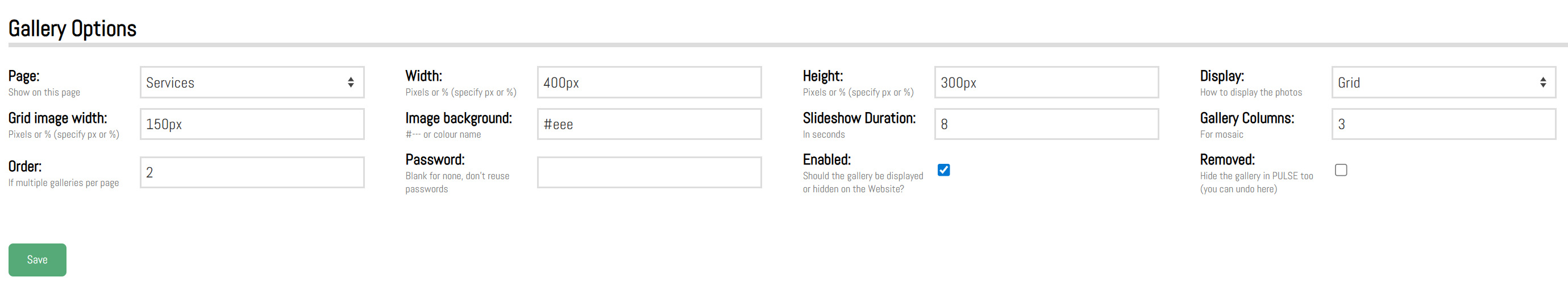Click the Gallery Columns input field
The image size is (1568, 285).
click(x=1442, y=124)
